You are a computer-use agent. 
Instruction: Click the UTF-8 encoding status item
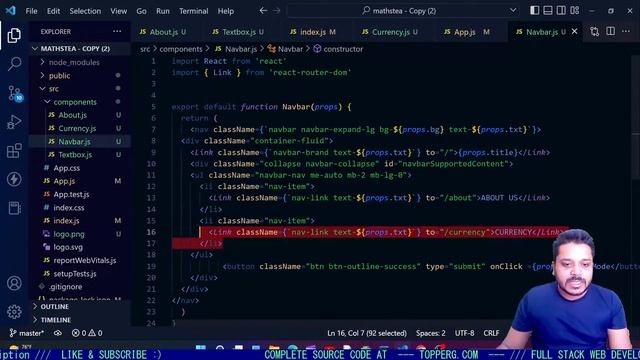tap(464, 333)
